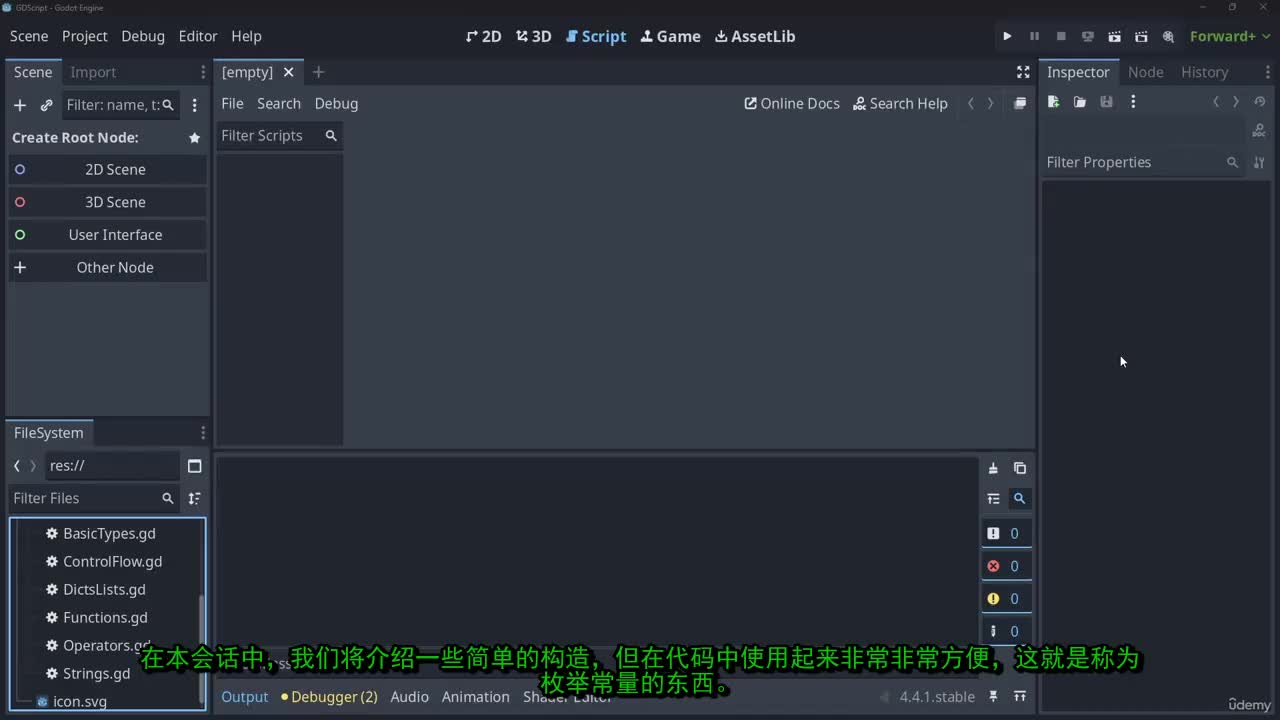Open Search Help
This screenshot has width=1280, height=720.
click(900, 103)
